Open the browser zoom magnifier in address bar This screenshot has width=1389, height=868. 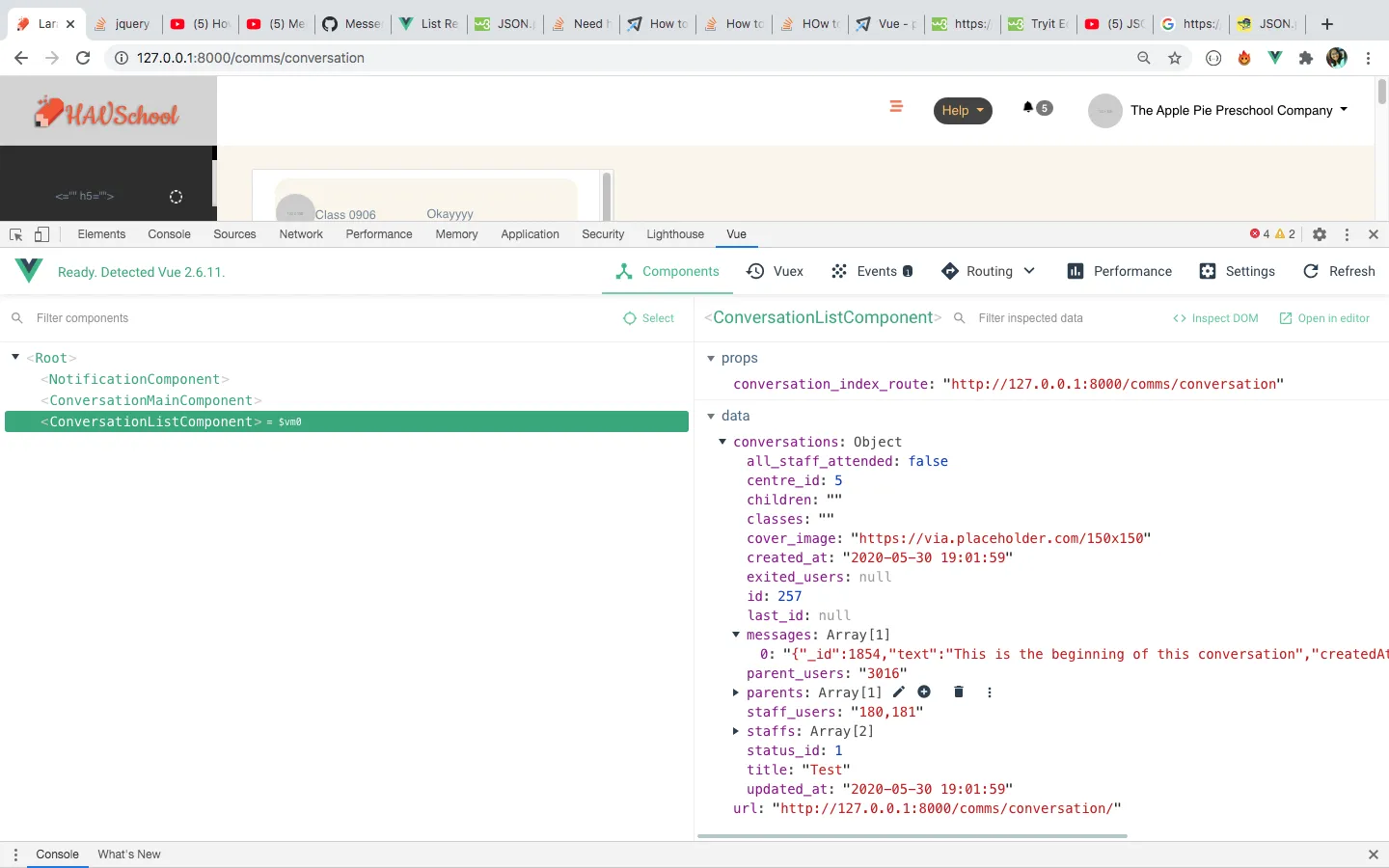[1144, 58]
